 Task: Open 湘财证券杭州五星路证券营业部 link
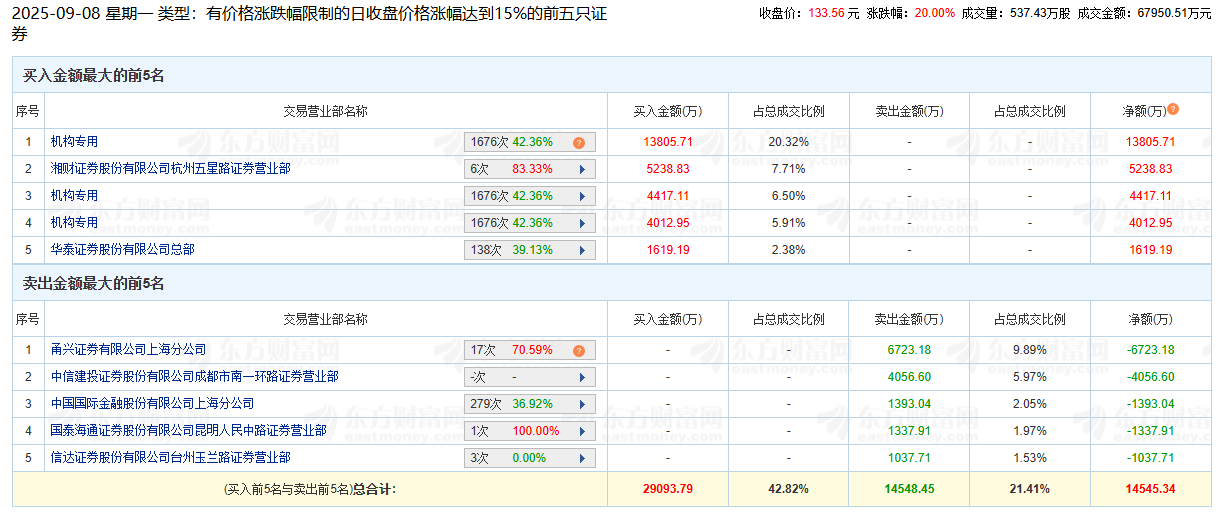click(170, 169)
